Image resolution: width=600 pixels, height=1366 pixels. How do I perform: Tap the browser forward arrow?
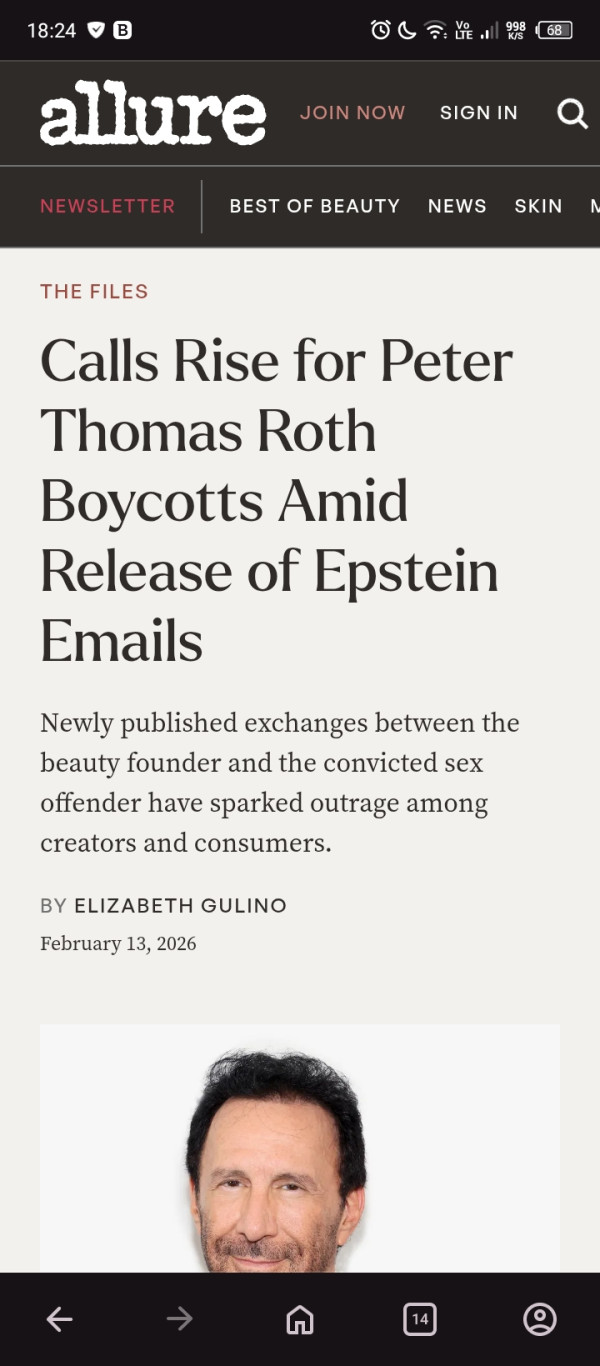point(180,1320)
